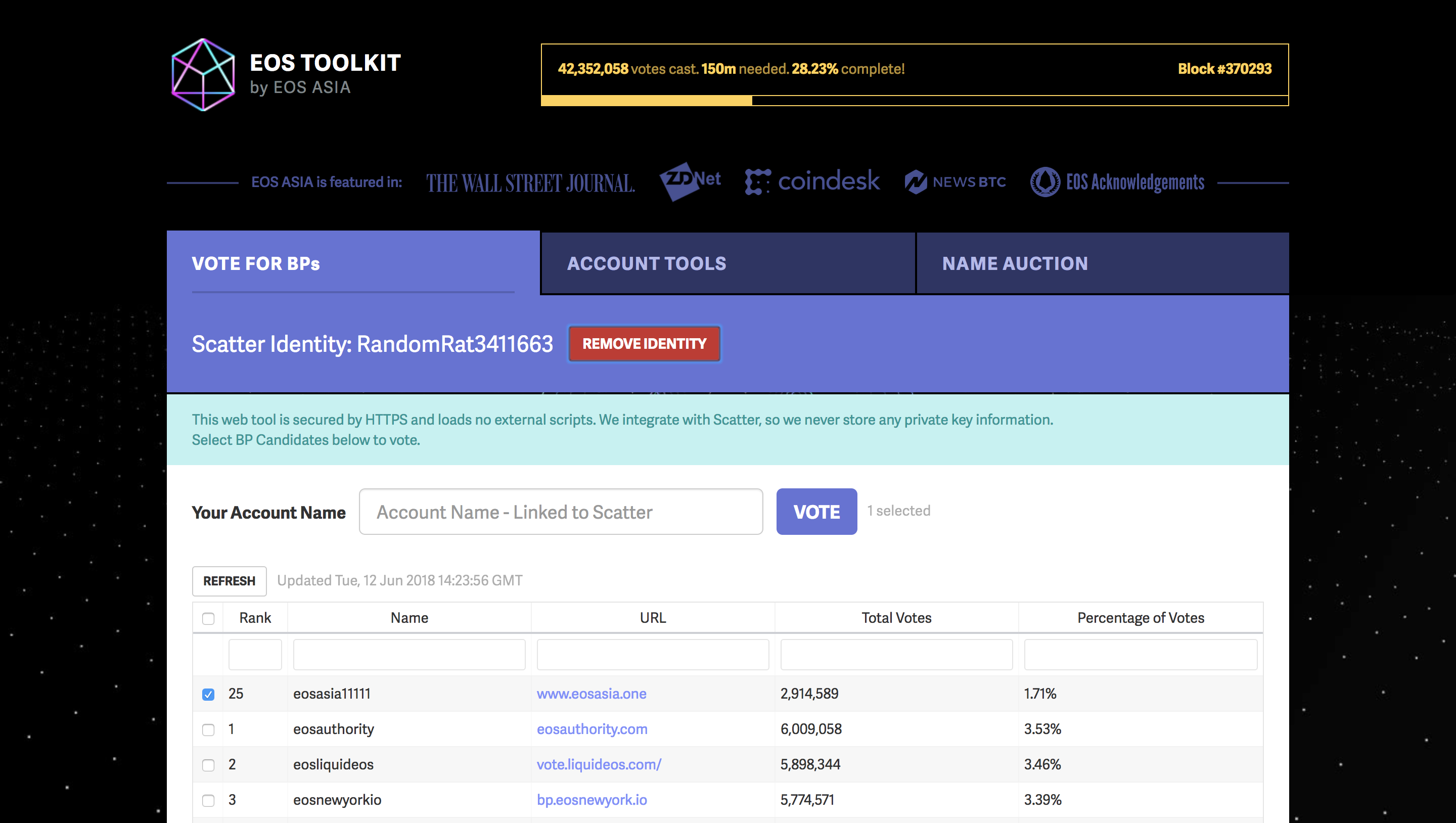The height and width of the screenshot is (823, 1456).
Task: Open the coindesk logo
Action: (x=811, y=181)
